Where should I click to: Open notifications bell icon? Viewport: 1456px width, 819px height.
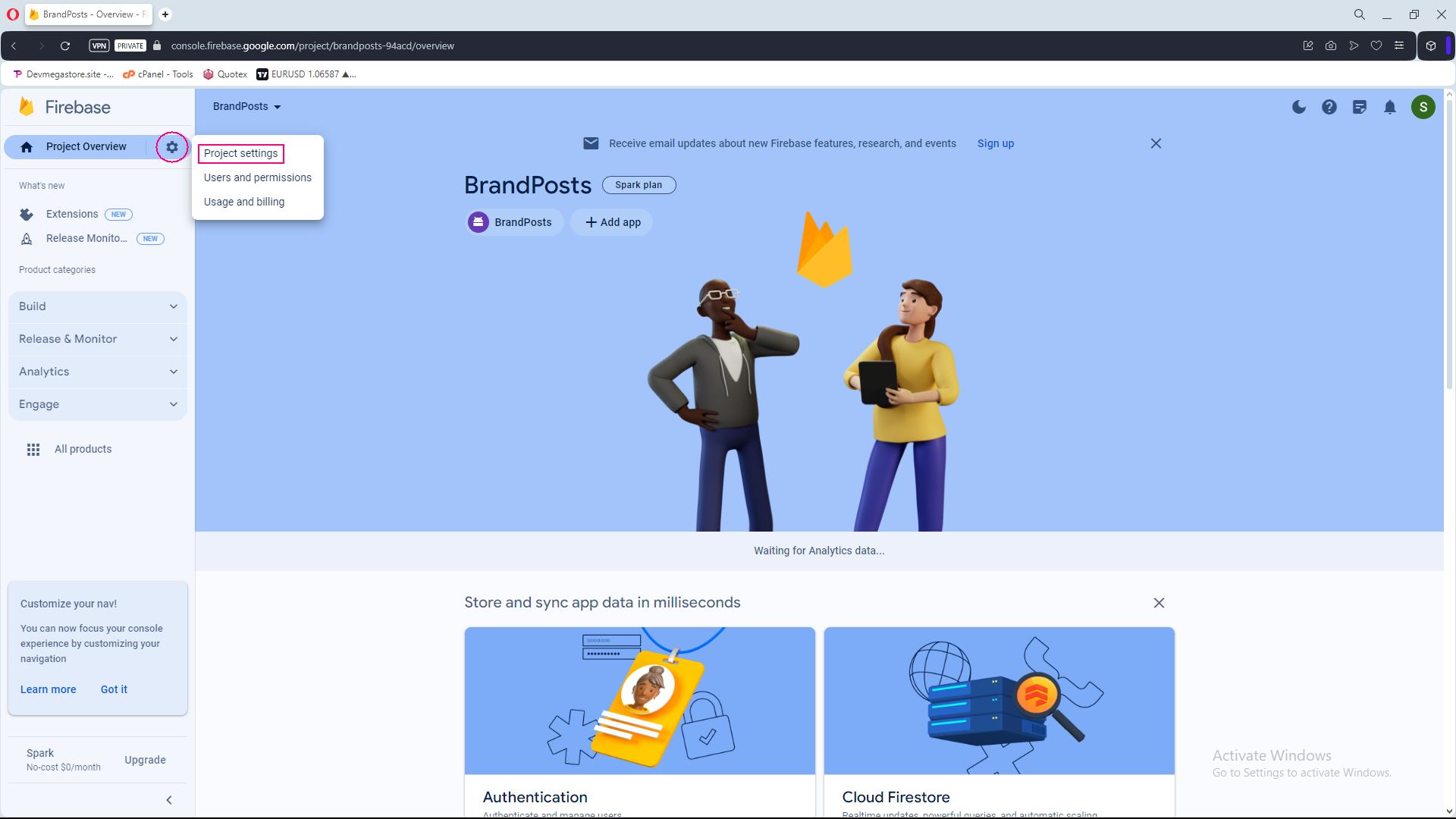click(x=1390, y=107)
